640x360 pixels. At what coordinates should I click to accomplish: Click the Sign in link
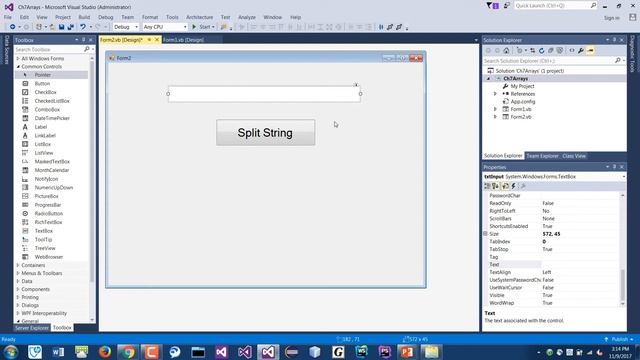click(x=611, y=18)
